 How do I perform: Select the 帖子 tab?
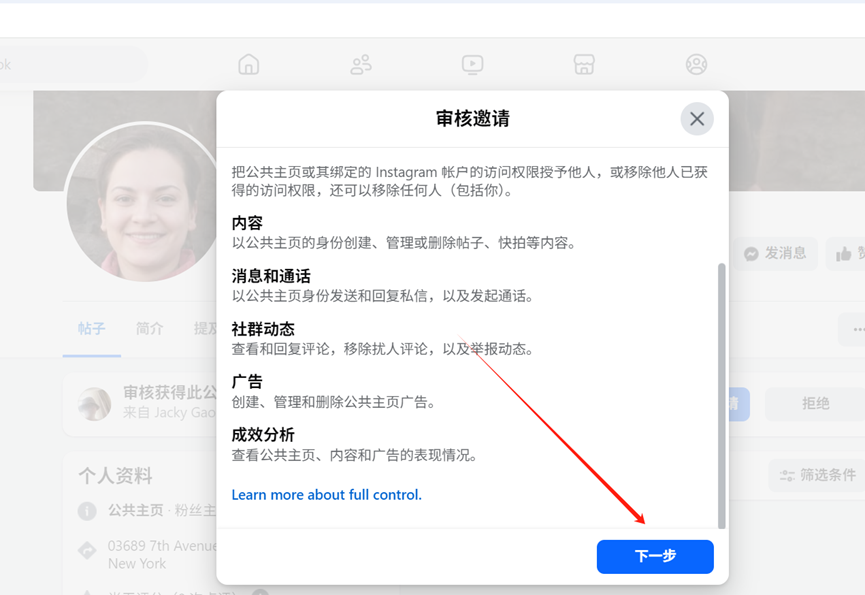pos(92,328)
